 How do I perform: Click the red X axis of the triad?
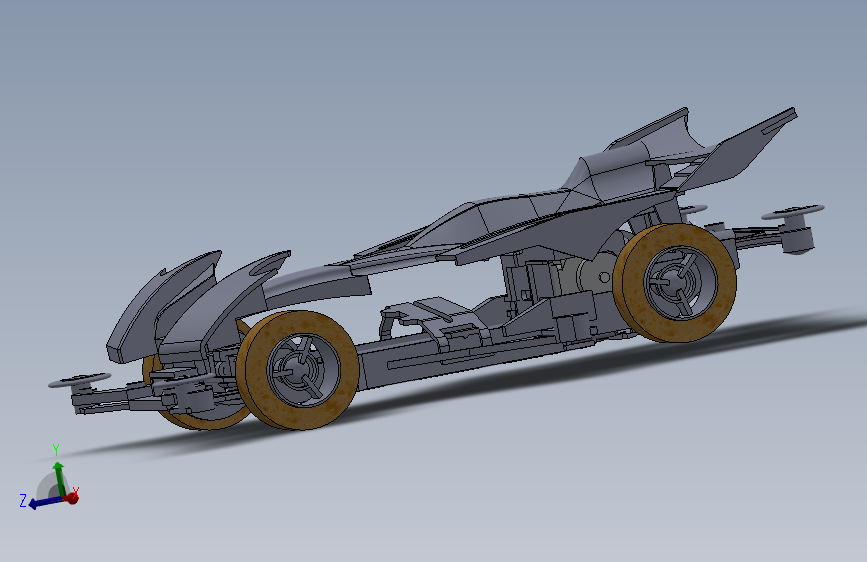coord(72,498)
